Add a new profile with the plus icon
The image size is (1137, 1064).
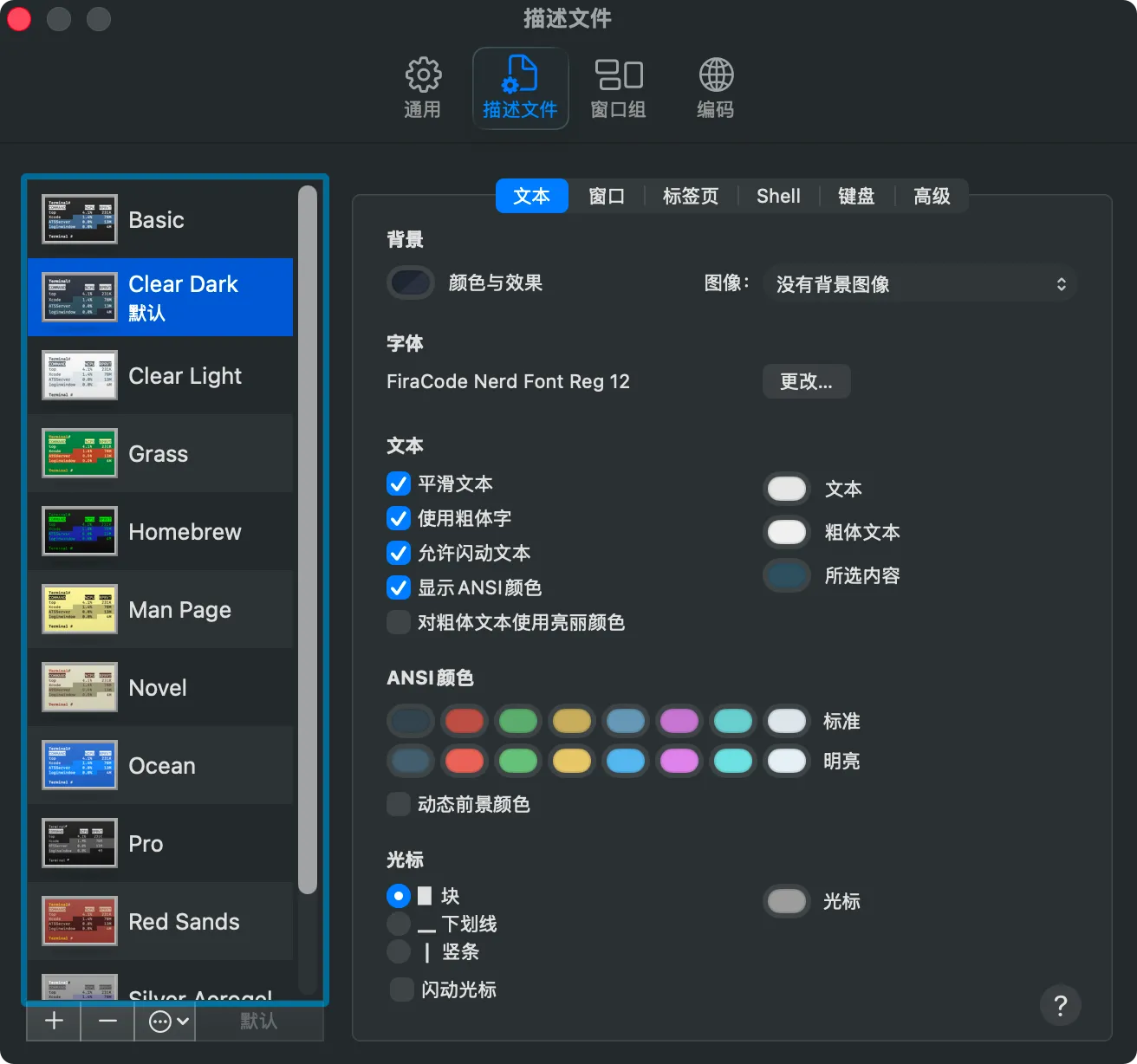[x=52, y=1022]
